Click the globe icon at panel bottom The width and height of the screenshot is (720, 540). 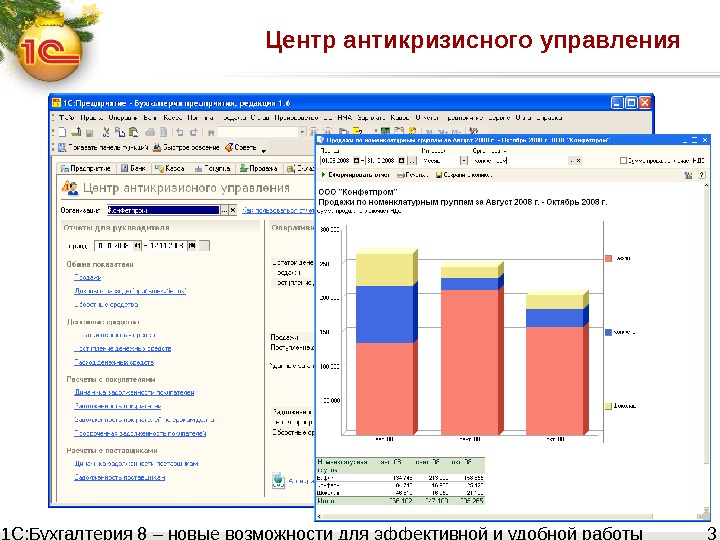pos(278,481)
